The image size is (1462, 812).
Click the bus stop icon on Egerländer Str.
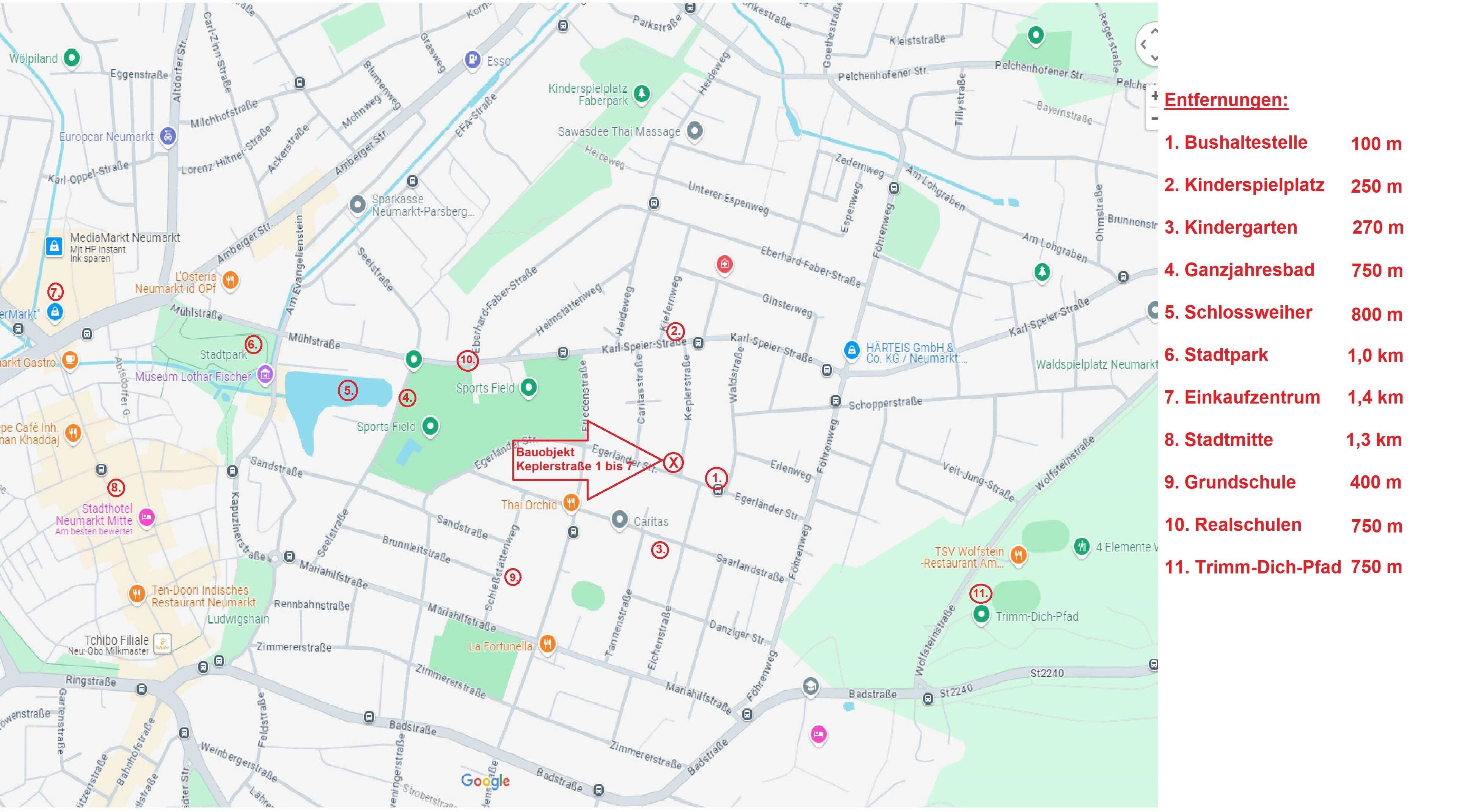[x=718, y=491]
